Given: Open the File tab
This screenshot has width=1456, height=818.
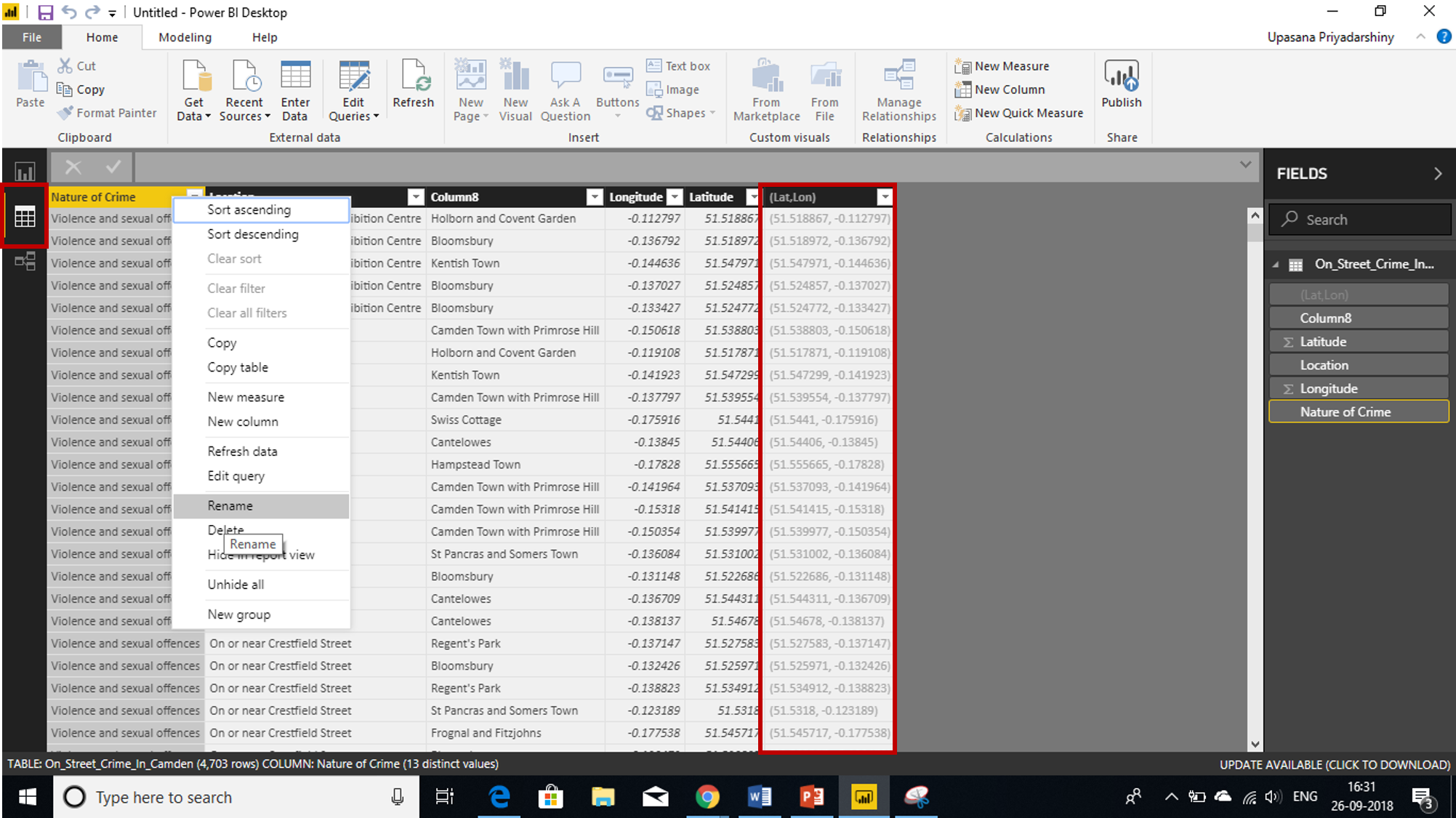Looking at the screenshot, I should (32, 37).
